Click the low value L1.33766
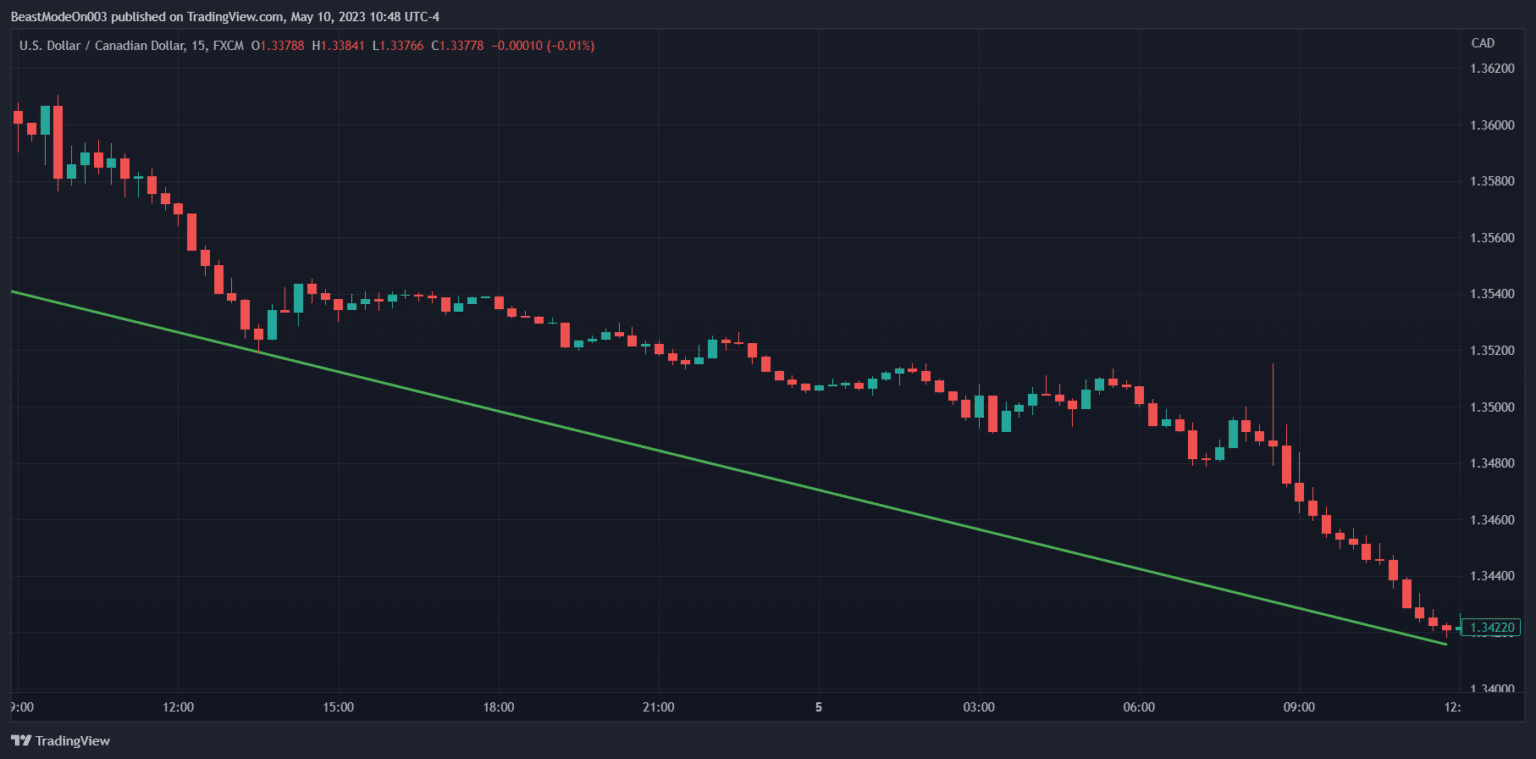The image size is (1536, 759). pos(397,45)
